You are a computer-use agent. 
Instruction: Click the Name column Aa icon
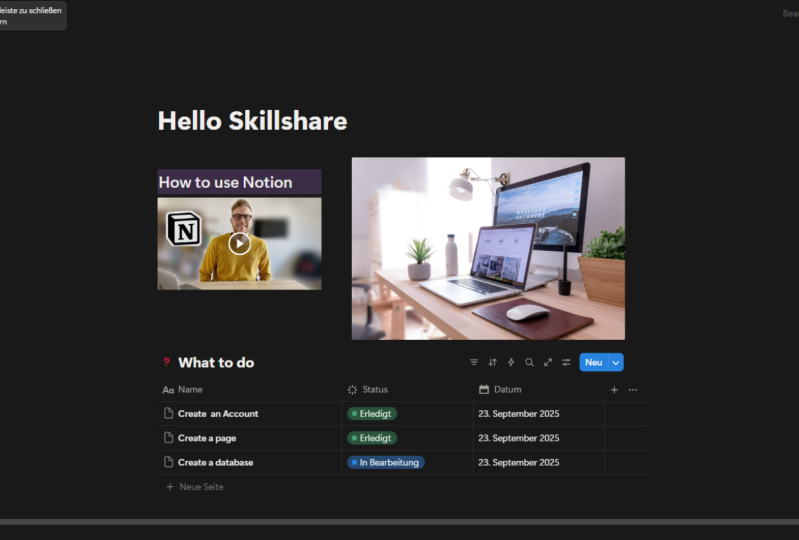(x=168, y=390)
